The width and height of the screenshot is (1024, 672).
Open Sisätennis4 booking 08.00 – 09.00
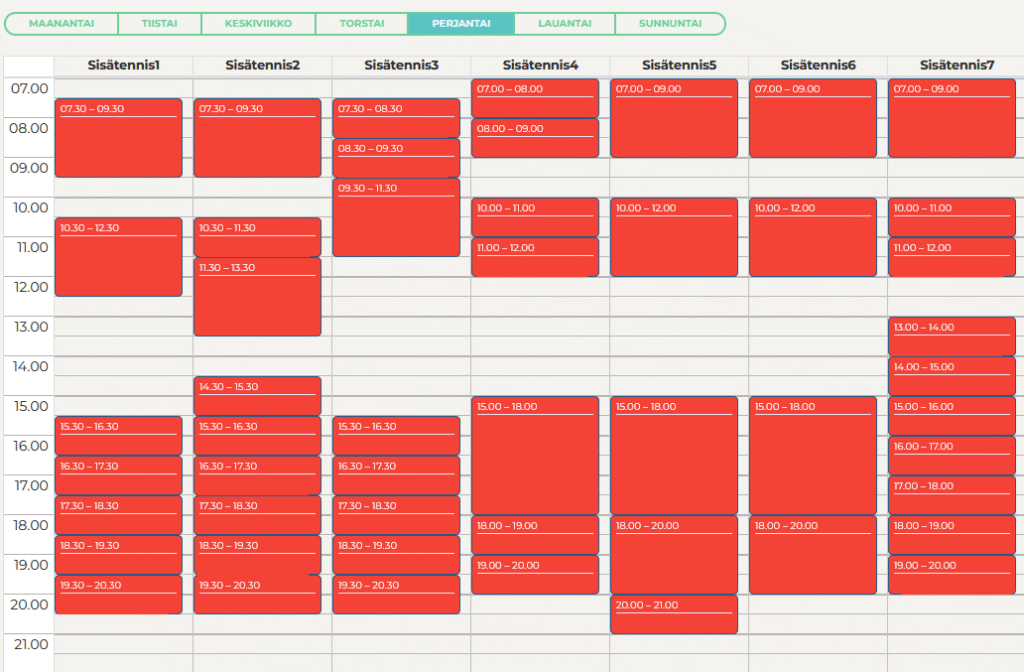click(535, 139)
